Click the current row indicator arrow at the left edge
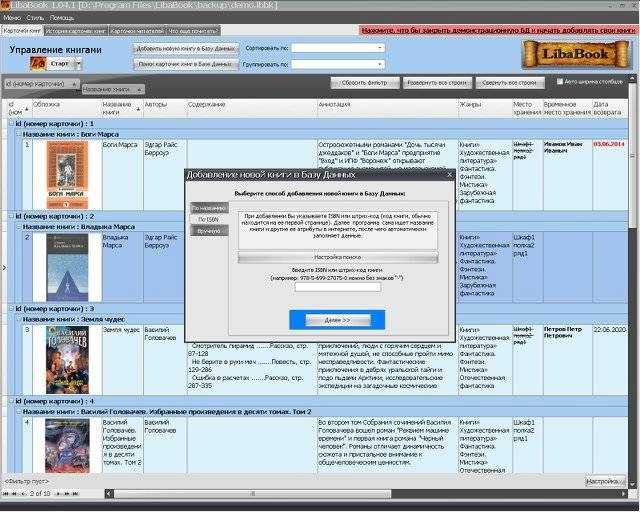 4,268
